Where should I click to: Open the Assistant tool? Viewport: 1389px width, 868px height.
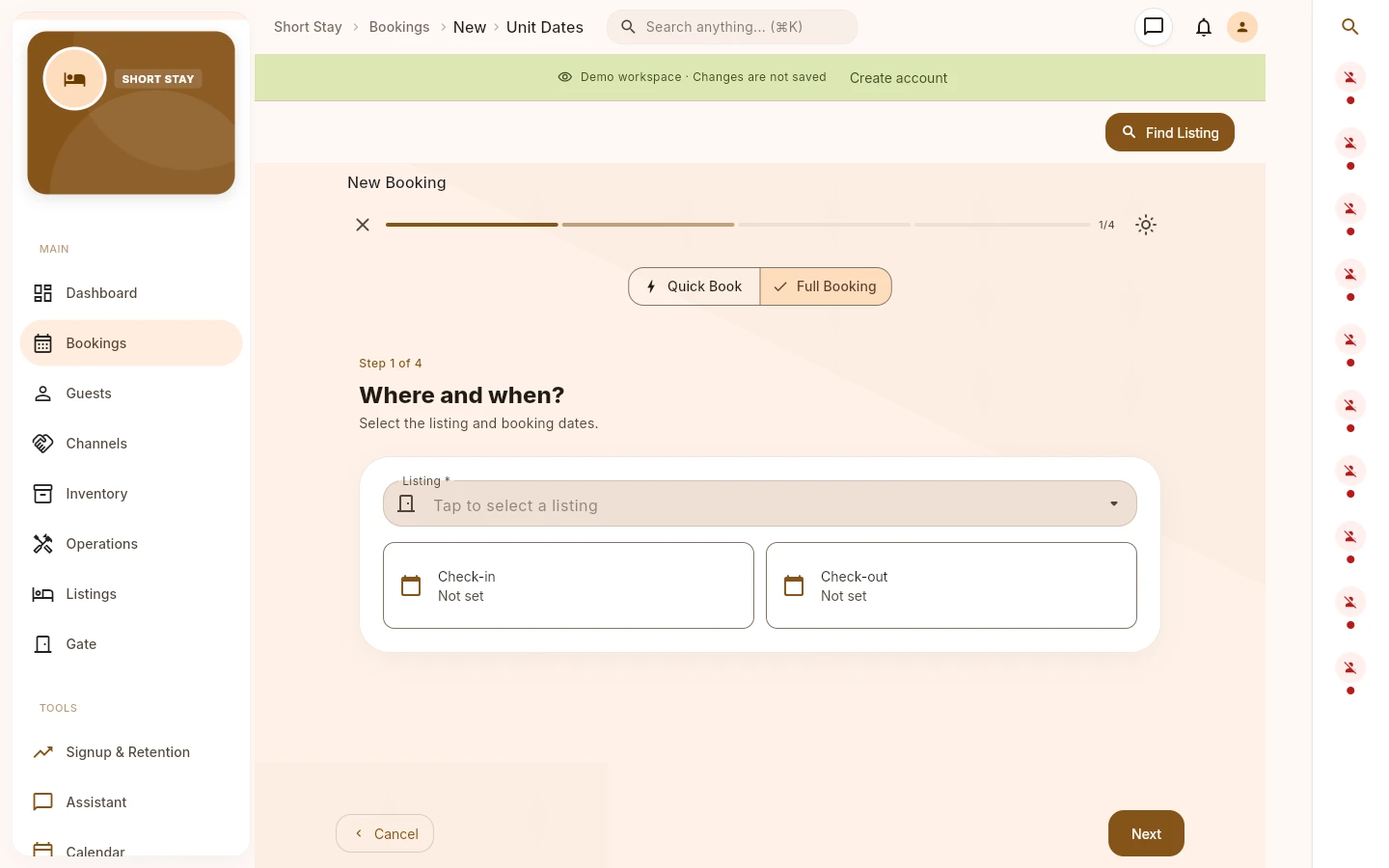pyautogui.click(x=131, y=802)
